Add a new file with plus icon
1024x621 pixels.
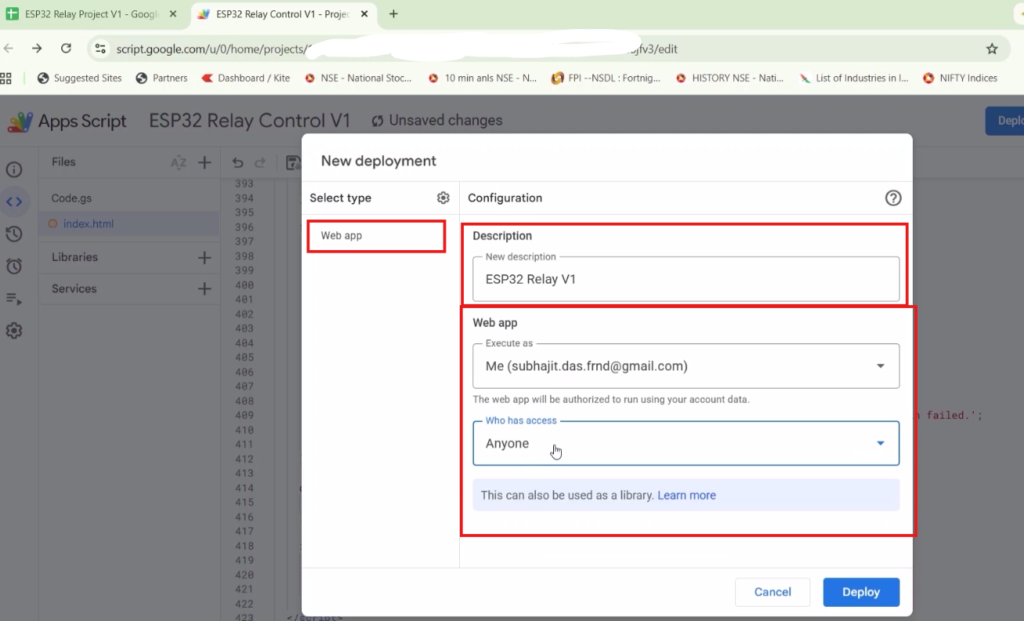point(204,163)
